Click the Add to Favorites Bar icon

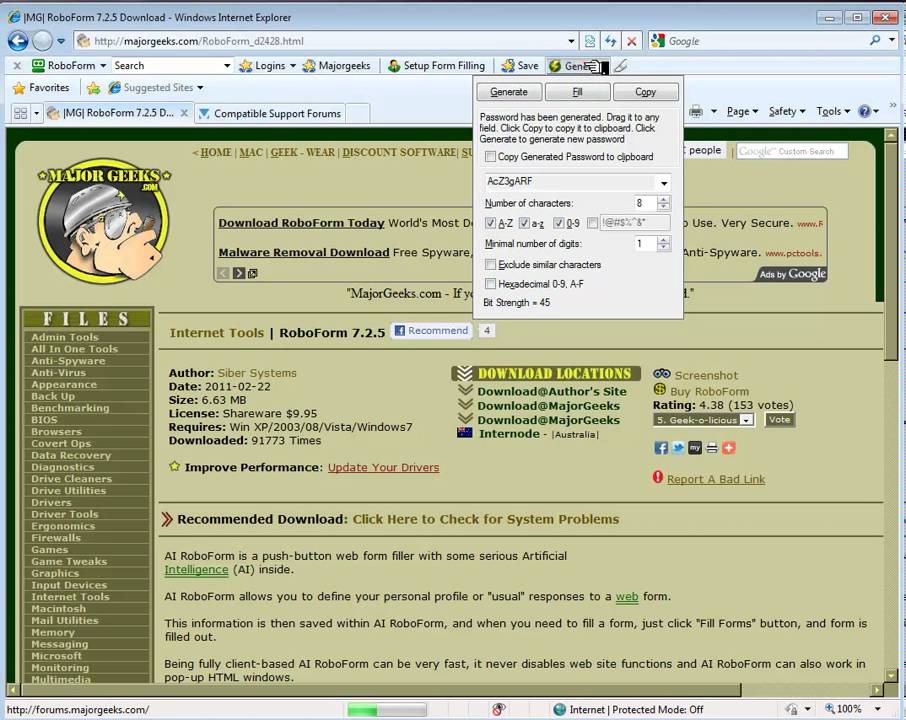tap(93, 88)
